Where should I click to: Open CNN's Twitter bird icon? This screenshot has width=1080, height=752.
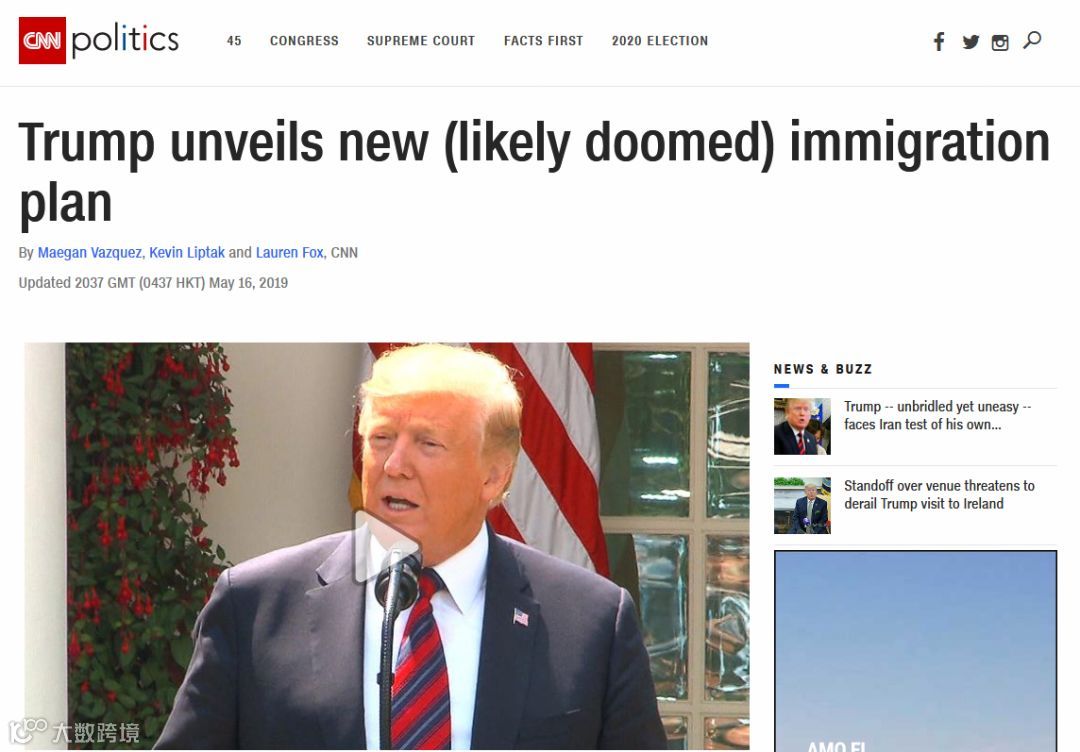point(970,42)
